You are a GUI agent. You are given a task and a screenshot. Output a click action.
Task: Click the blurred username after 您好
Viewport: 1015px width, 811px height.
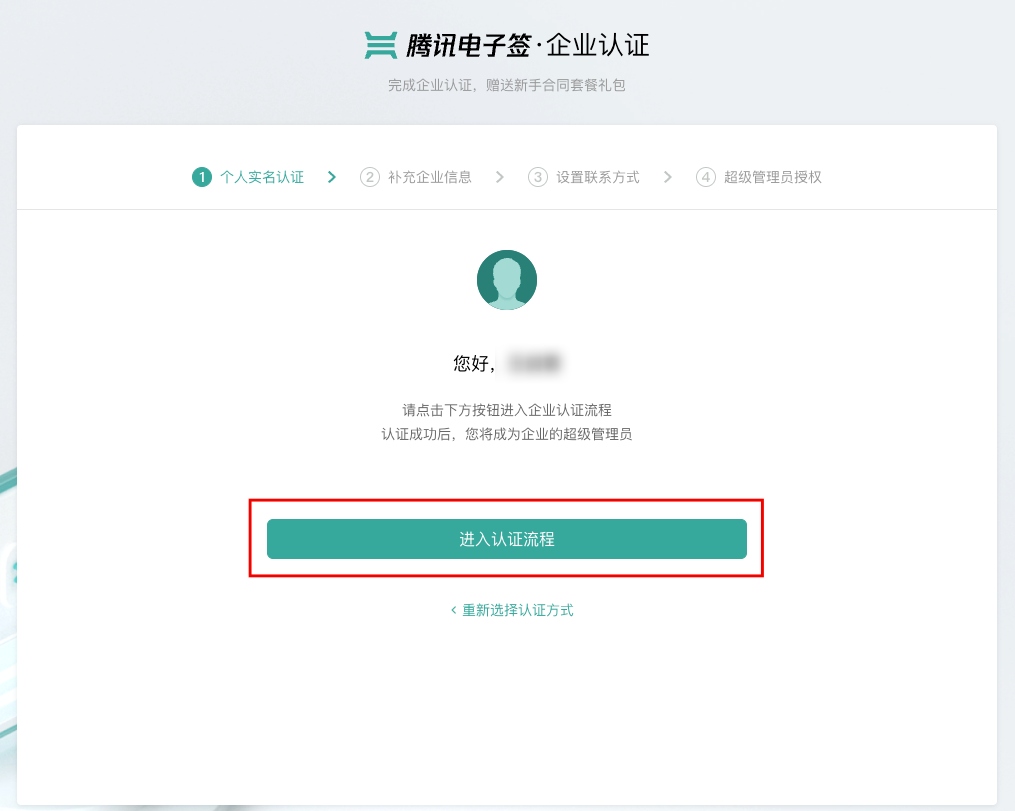point(534,362)
